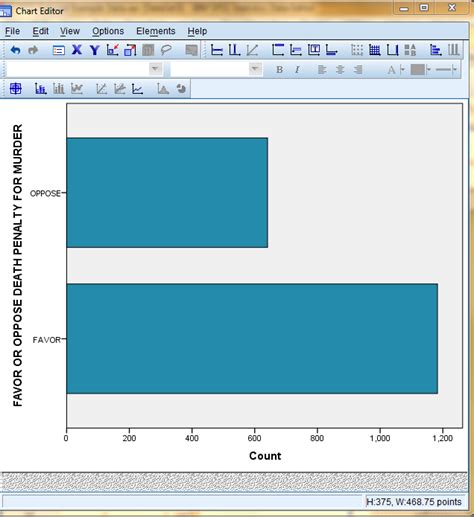
Task: Click the fit line at subgroups icon
Action: pos(120,89)
